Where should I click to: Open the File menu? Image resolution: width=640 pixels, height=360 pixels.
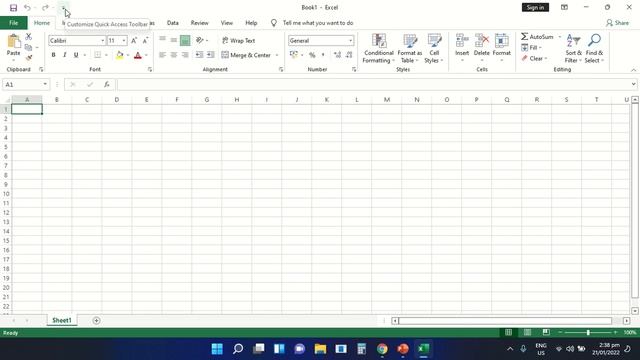[13, 23]
